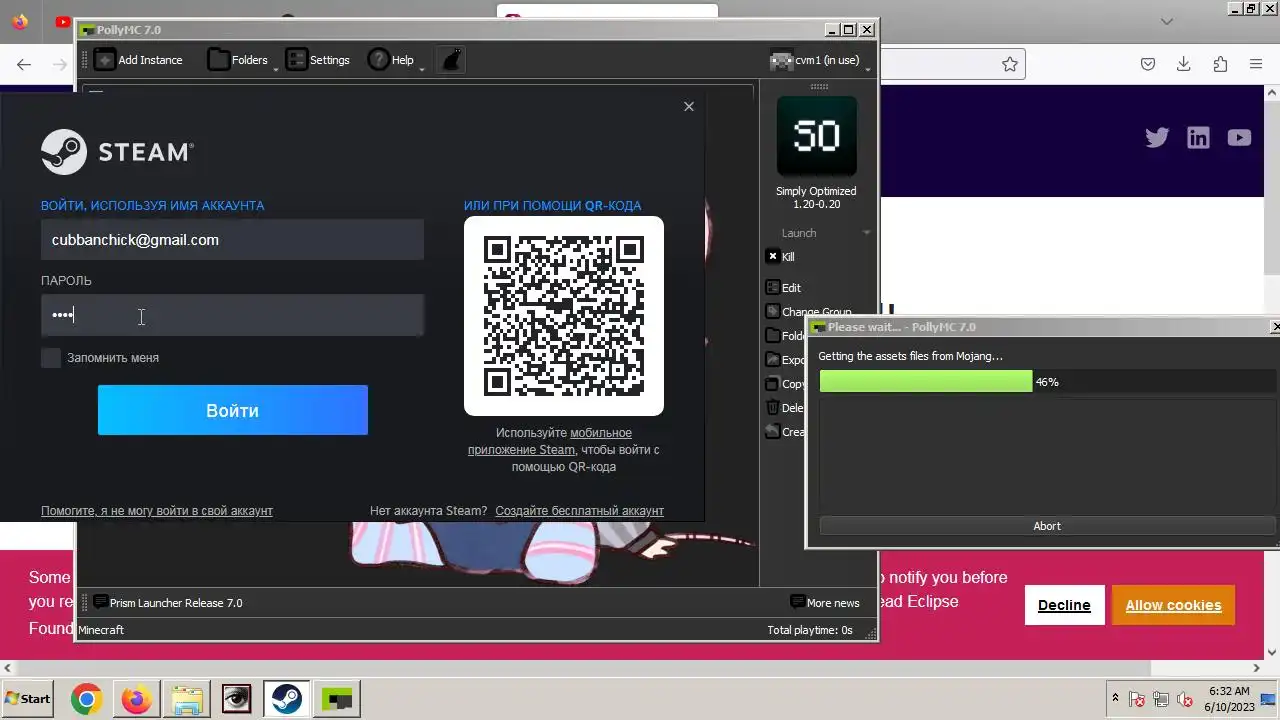Click the Войти sign-in button
This screenshot has height=720, width=1280.
pyautogui.click(x=233, y=410)
